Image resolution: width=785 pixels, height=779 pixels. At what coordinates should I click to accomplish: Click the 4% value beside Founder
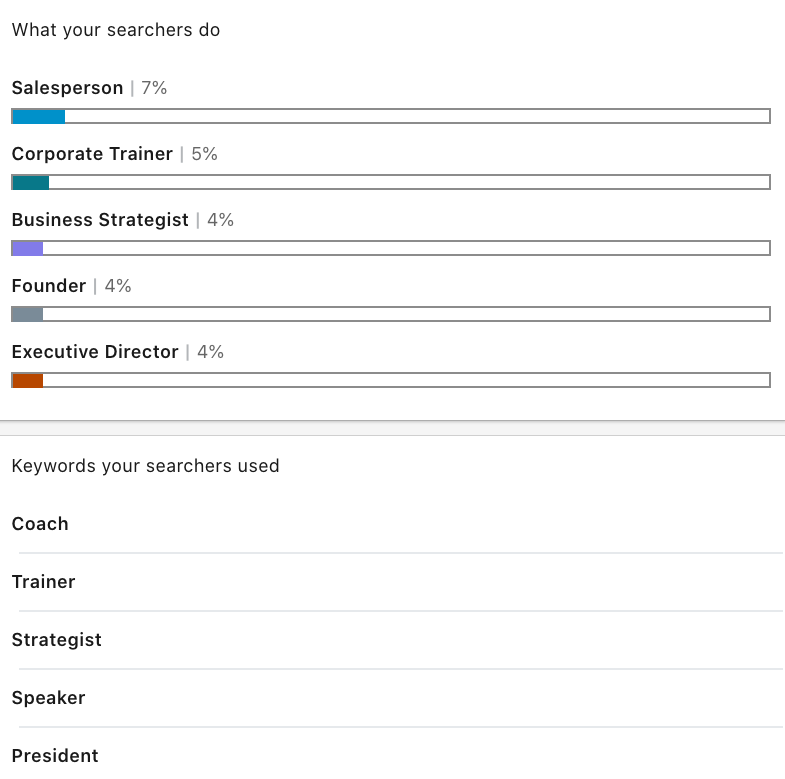click(118, 286)
